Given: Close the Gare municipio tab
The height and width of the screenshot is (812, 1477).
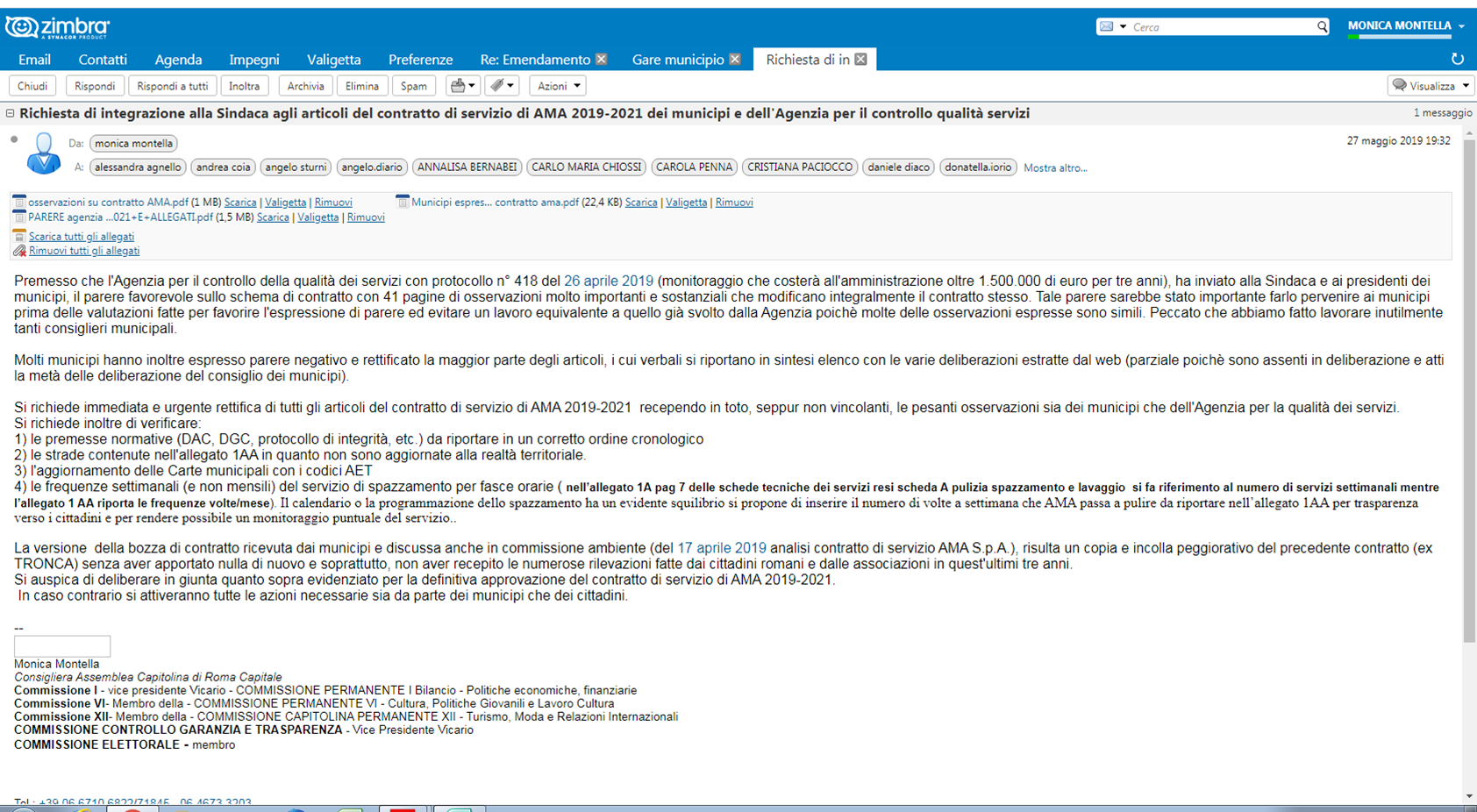Looking at the screenshot, I should click(735, 60).
